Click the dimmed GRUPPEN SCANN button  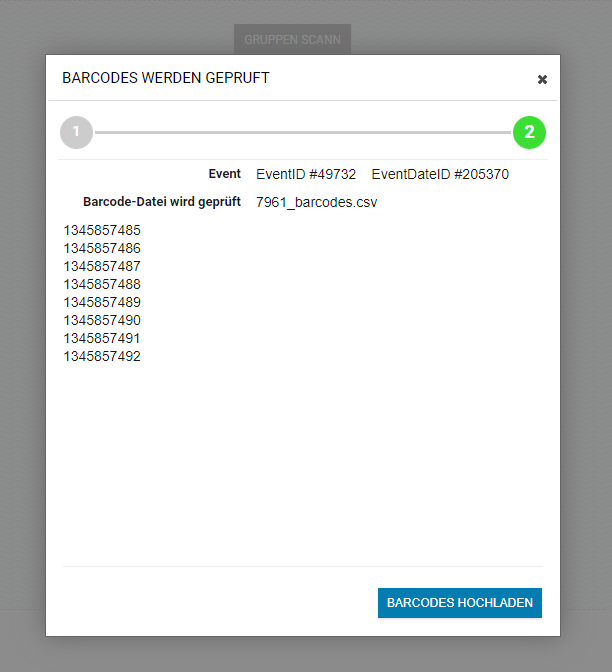click(292, 40)
